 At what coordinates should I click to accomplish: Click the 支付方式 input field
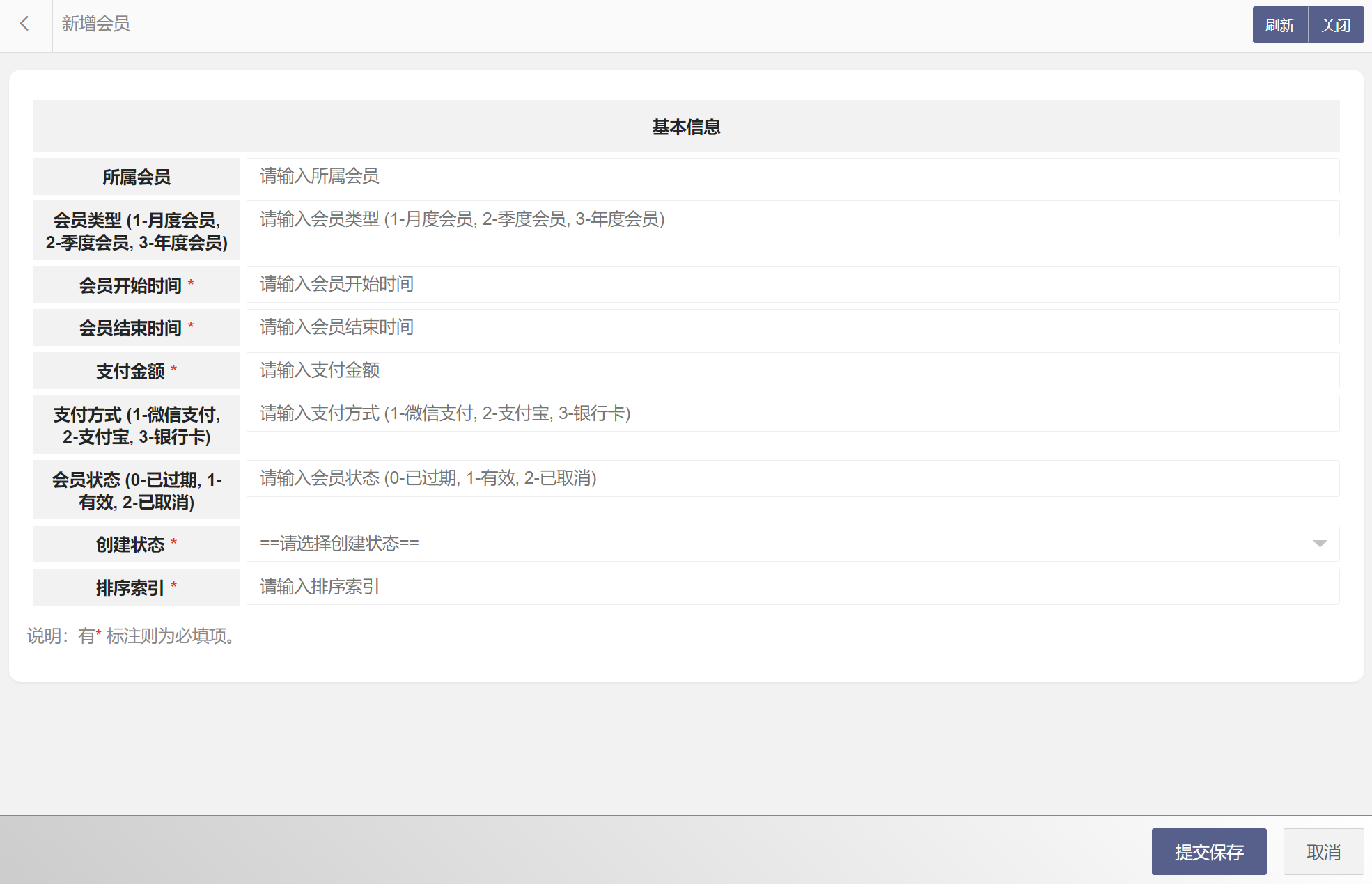coord(793,413)
